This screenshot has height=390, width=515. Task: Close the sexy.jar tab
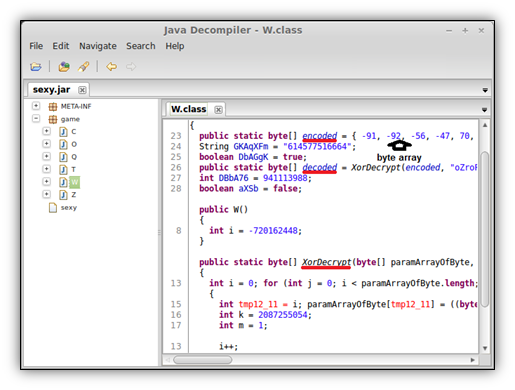pyautogui.click(x=82, y=90)
